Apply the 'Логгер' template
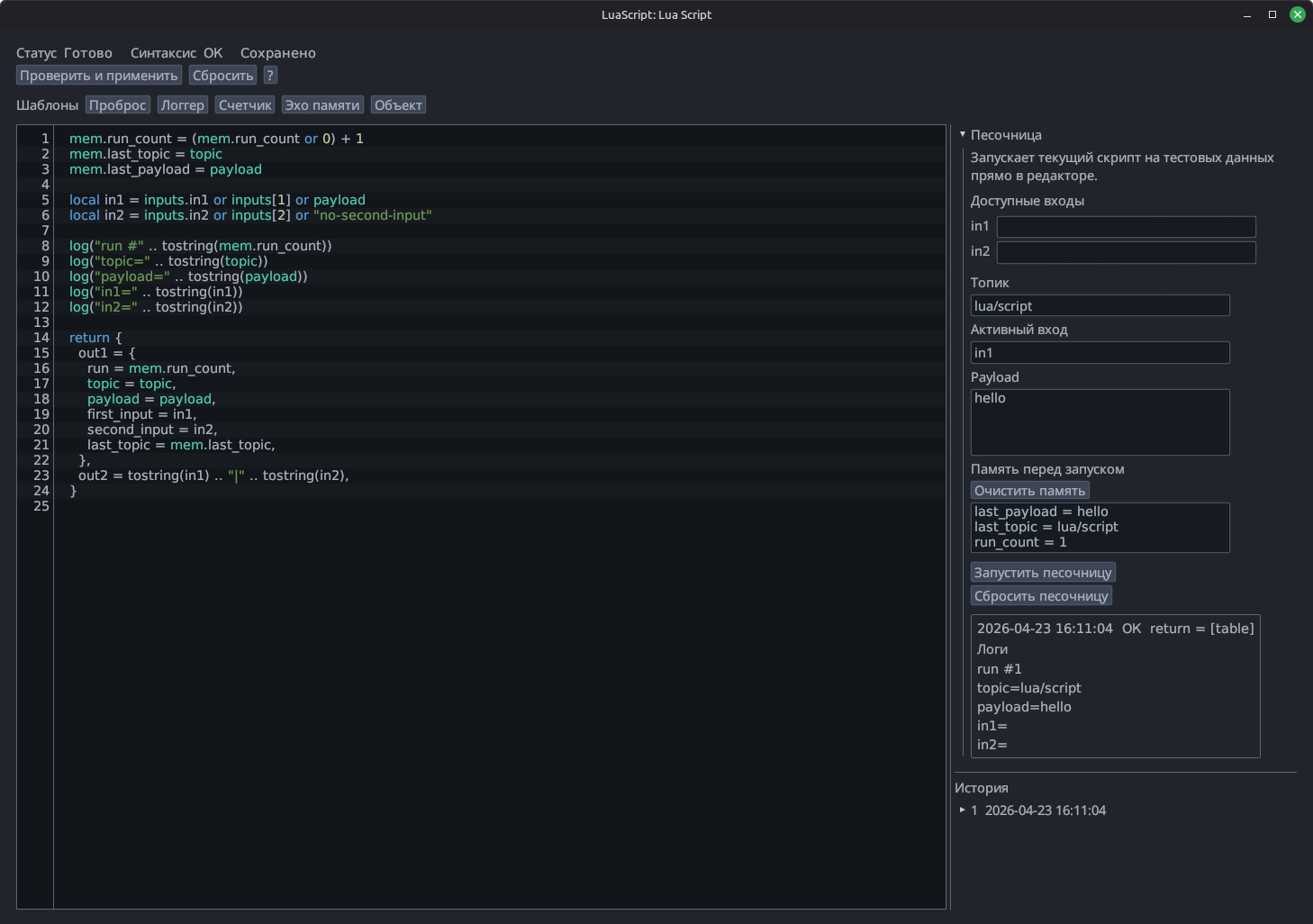This screenshot has width=1313, height=924. click(x=183, y=105)
